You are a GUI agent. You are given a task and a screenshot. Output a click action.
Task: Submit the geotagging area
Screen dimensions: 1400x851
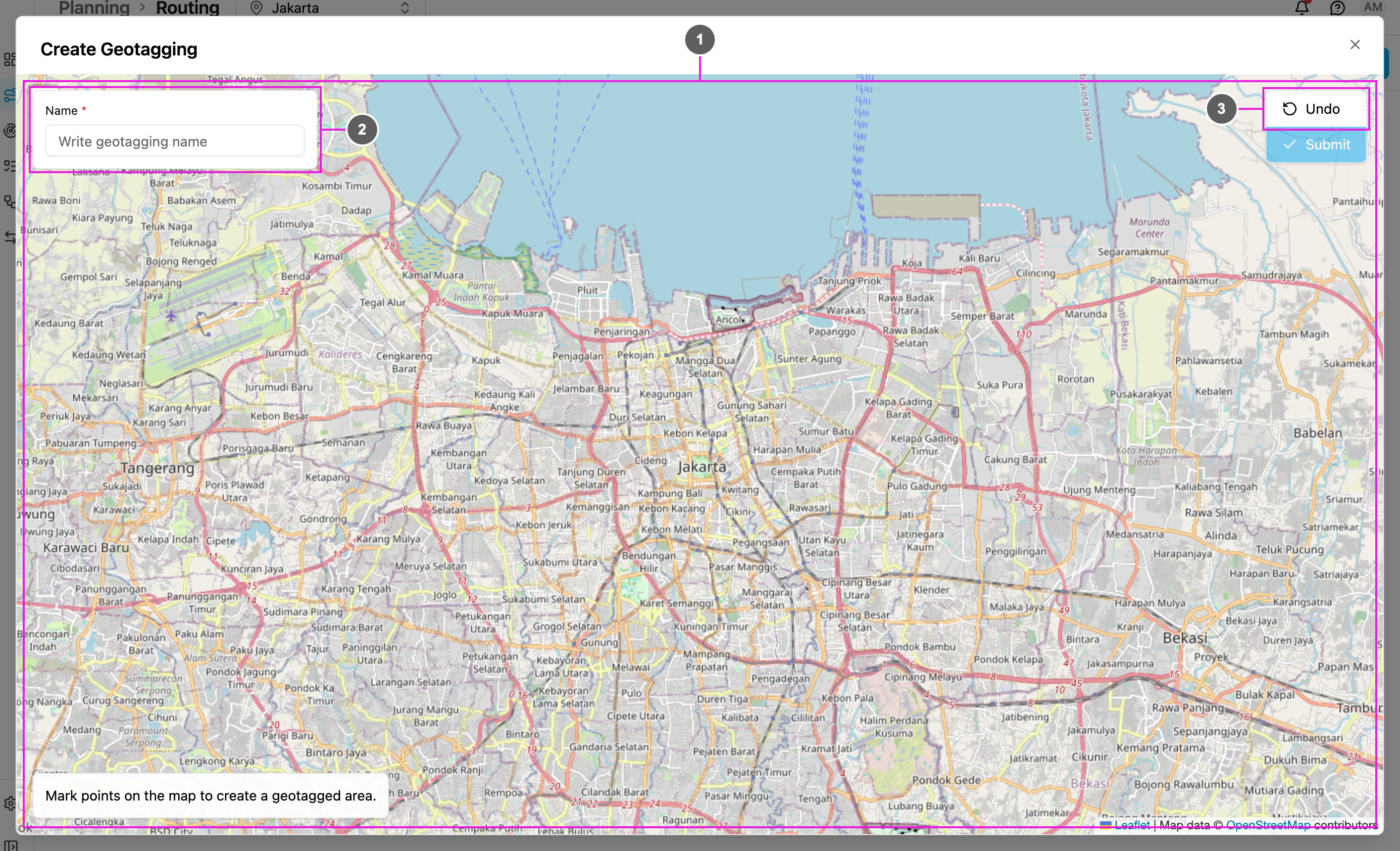pos(1315,145)
